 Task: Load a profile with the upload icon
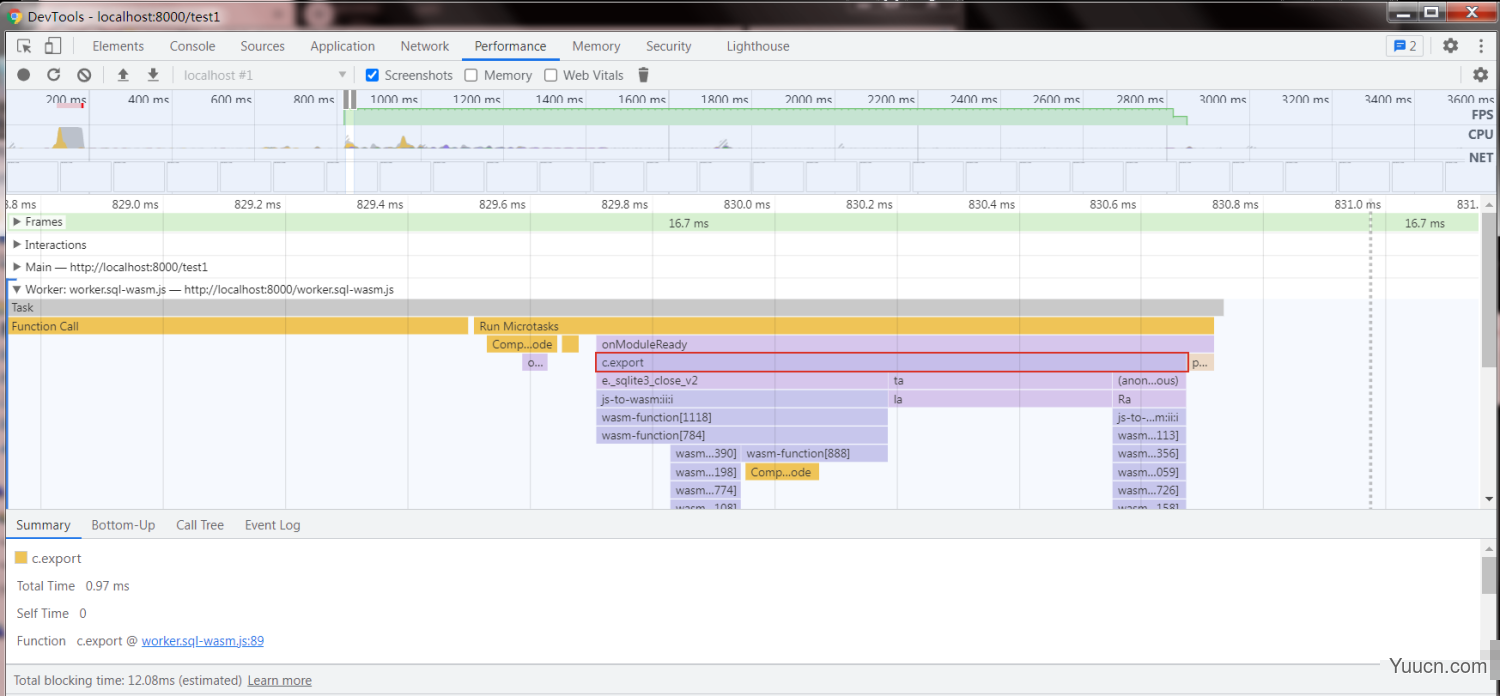[x=123, y=75]
